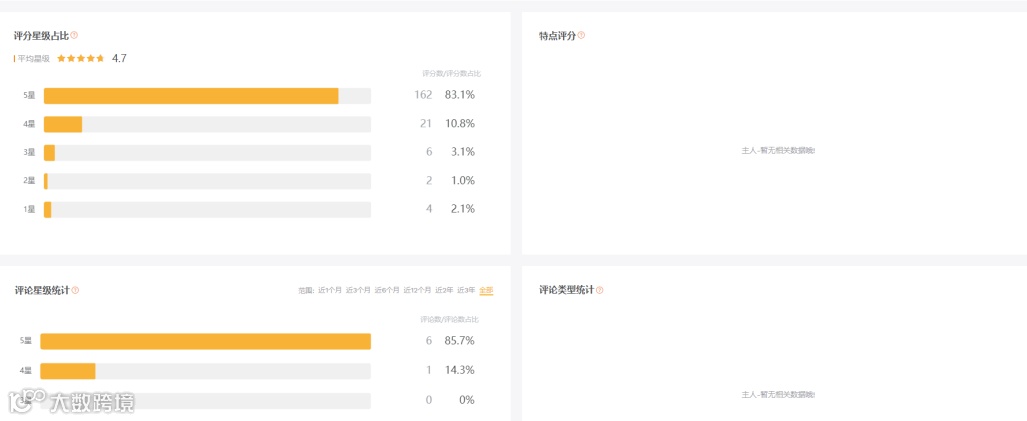
Task: Choose the 近3年 time range
Action: (466, 291)
